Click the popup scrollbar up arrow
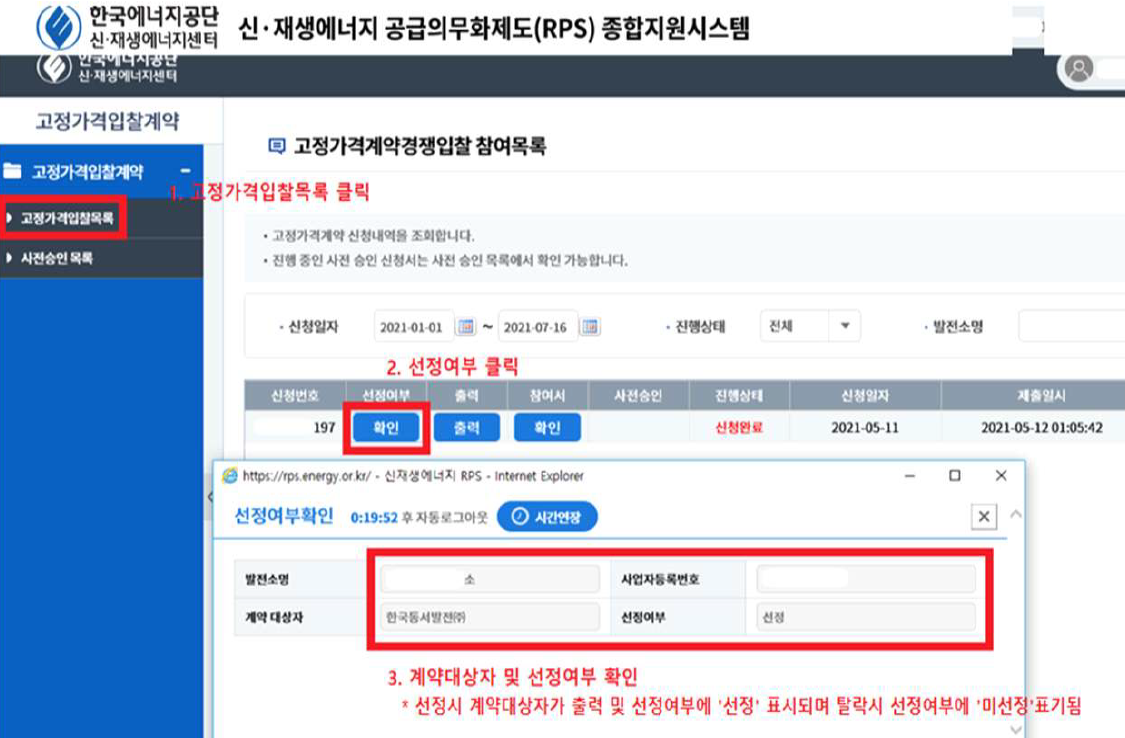This screenshot has width=1125, height=738. tap(1016, 514)
